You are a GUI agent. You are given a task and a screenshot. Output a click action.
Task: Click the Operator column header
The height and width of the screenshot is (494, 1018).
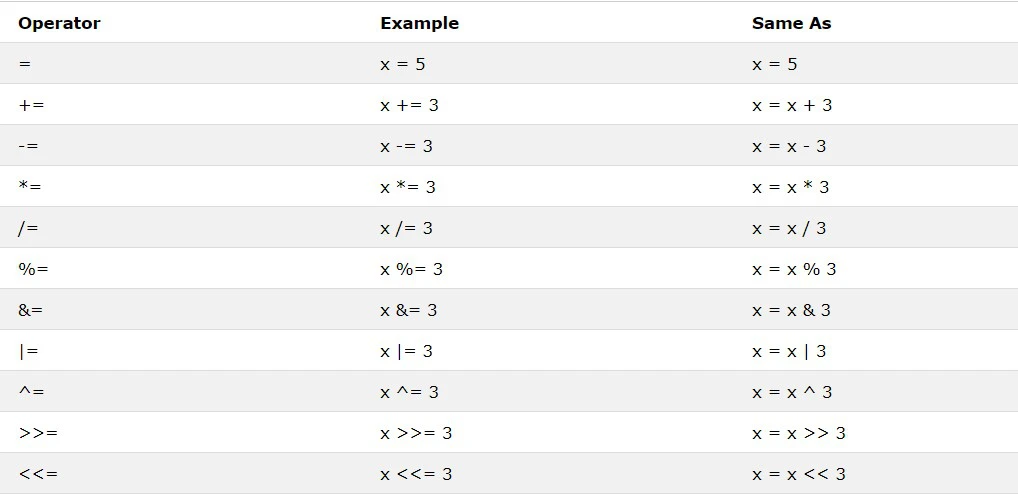(59, 23)
